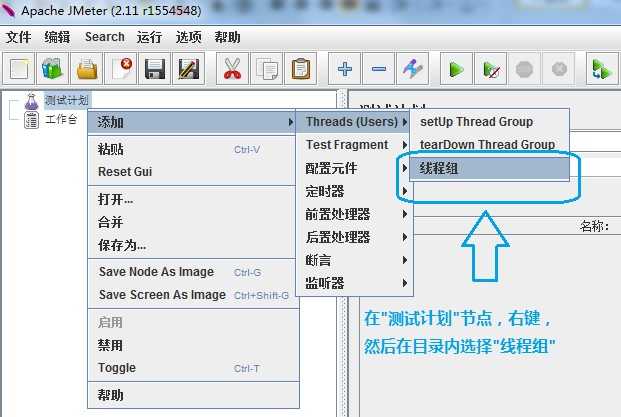Click the Copy toolbar icon

click(x=267, y=69)
